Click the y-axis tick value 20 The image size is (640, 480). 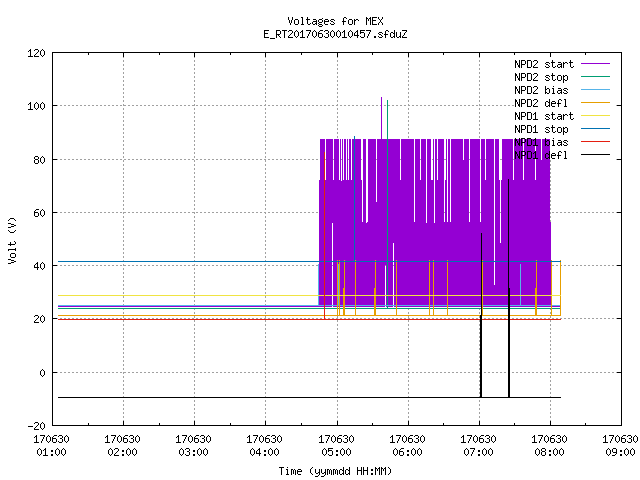click(39, 320)
